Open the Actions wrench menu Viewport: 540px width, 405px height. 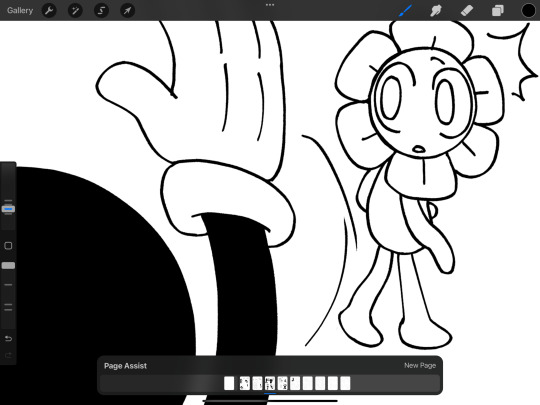click(49, 11)
